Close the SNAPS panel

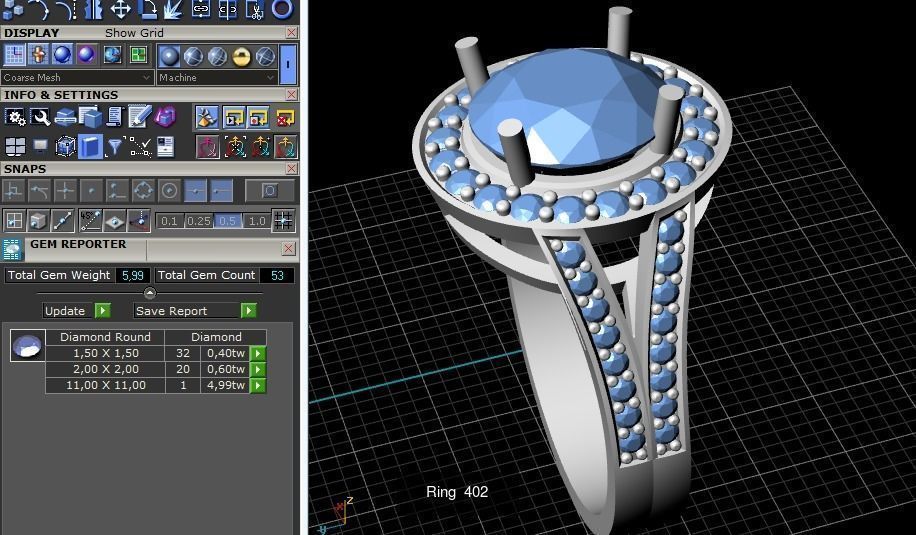(291, 168)
